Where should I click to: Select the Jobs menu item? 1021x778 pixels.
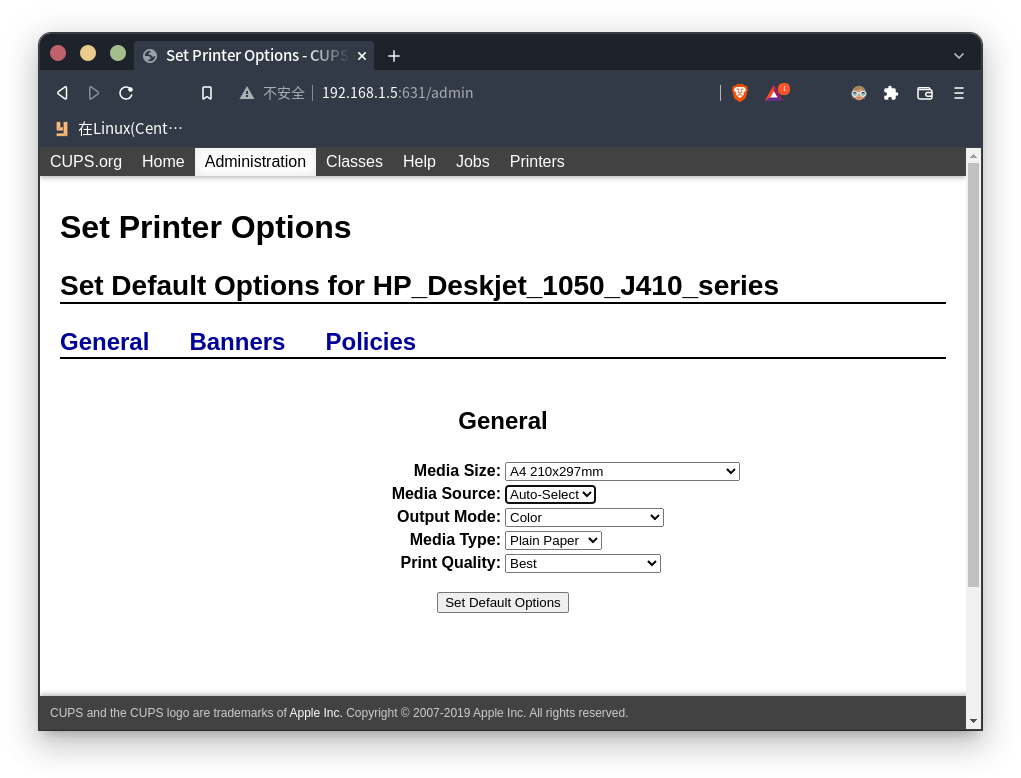[x=472, y=161]
